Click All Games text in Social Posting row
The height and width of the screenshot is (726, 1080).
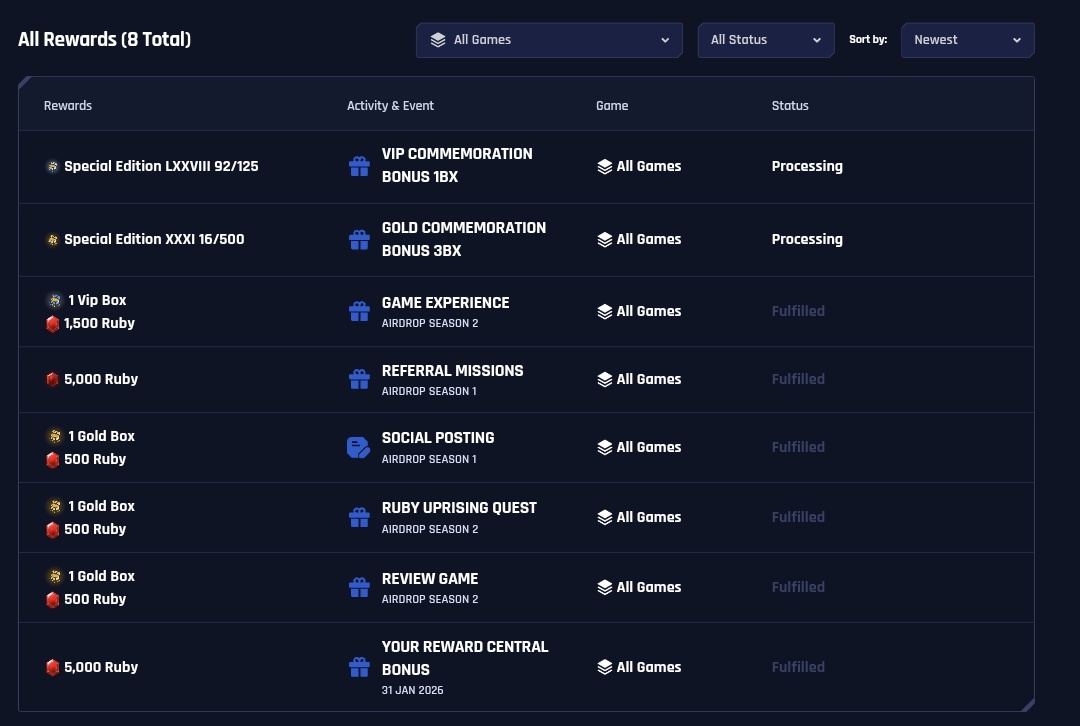tap(649, 447)
